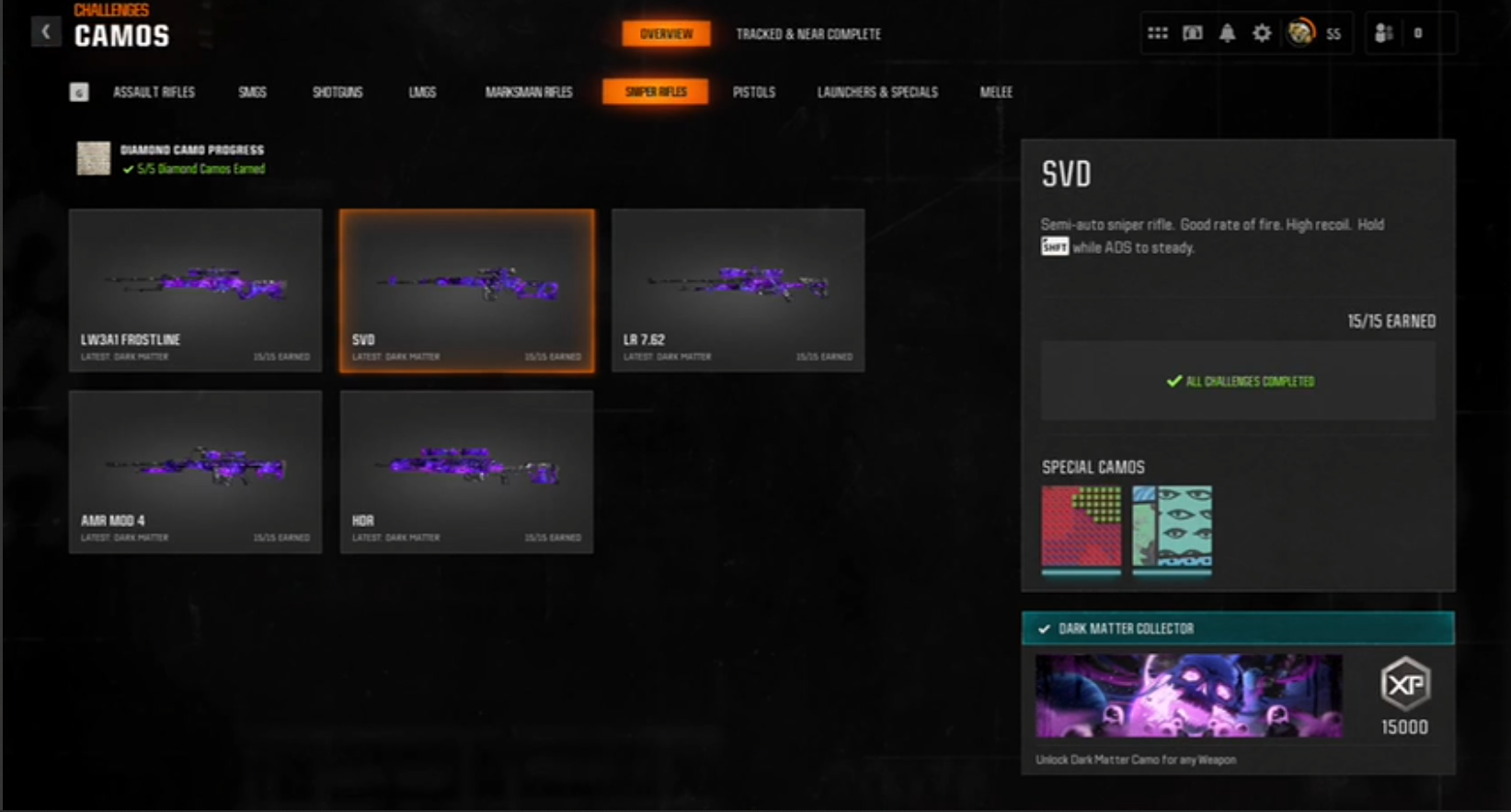The height and width of the screenshot is (812, 1511).
Task: Open the map icon in top bar
Action: point(1193,33)
